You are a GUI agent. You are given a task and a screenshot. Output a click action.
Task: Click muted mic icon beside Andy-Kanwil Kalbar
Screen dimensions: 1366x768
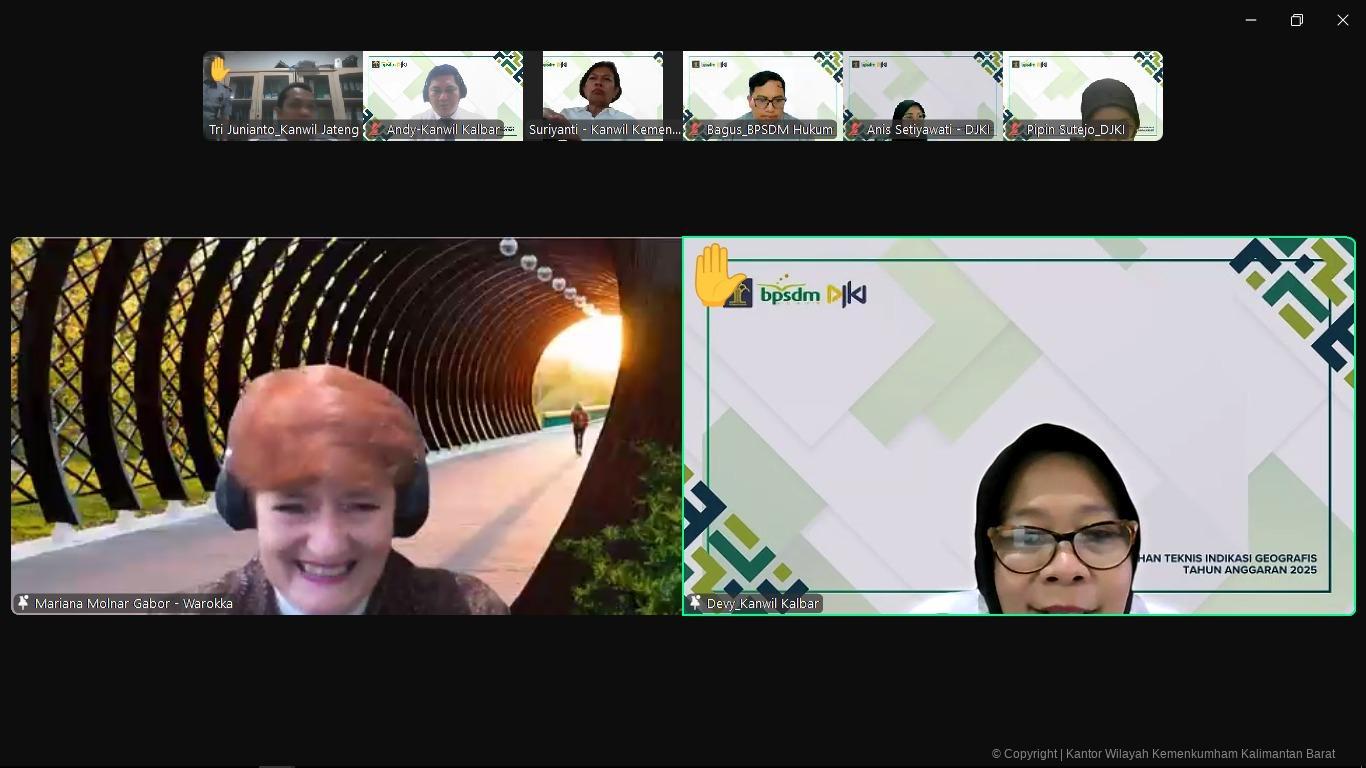click(x=376, y=130)
